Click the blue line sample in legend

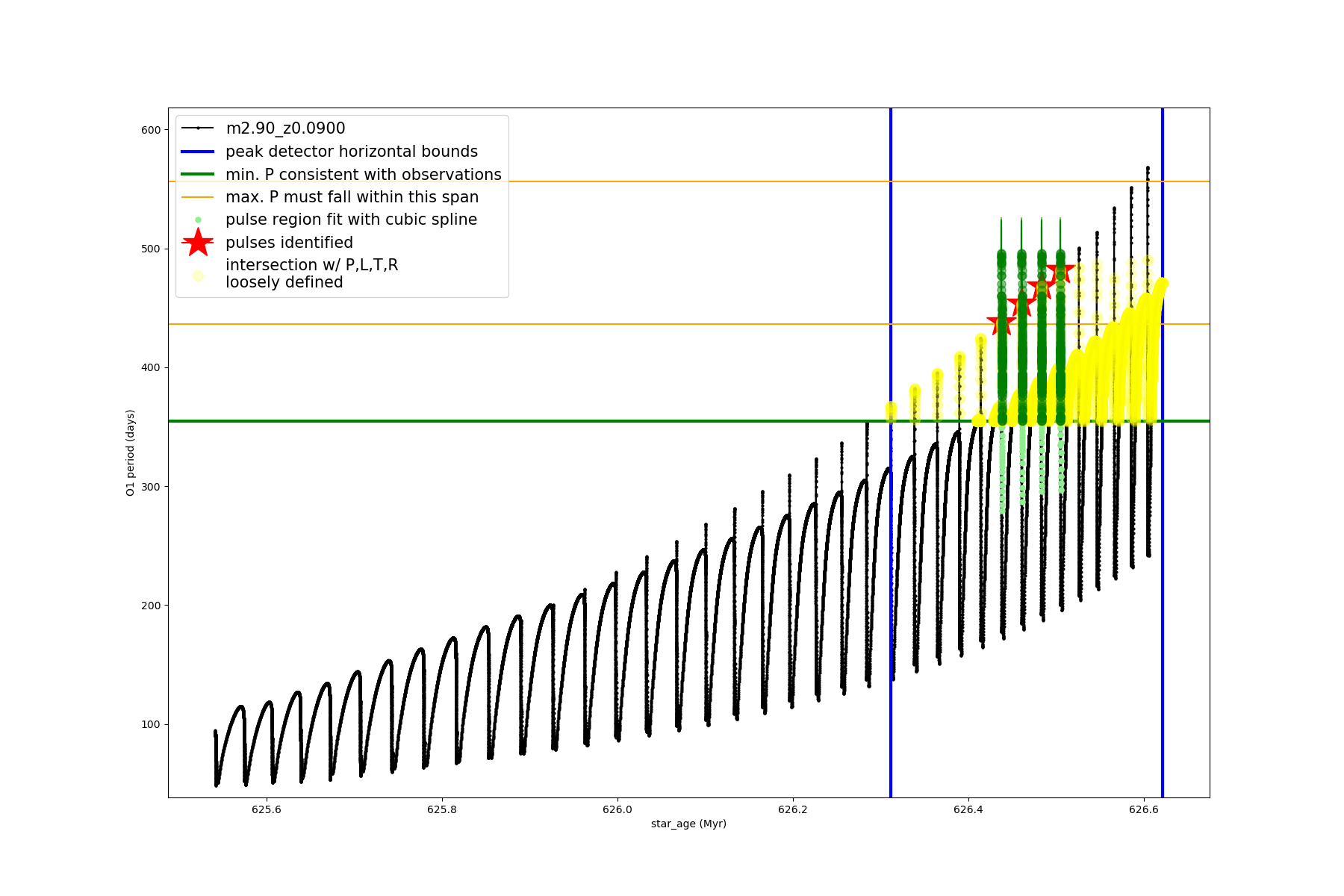click(198, 152)
